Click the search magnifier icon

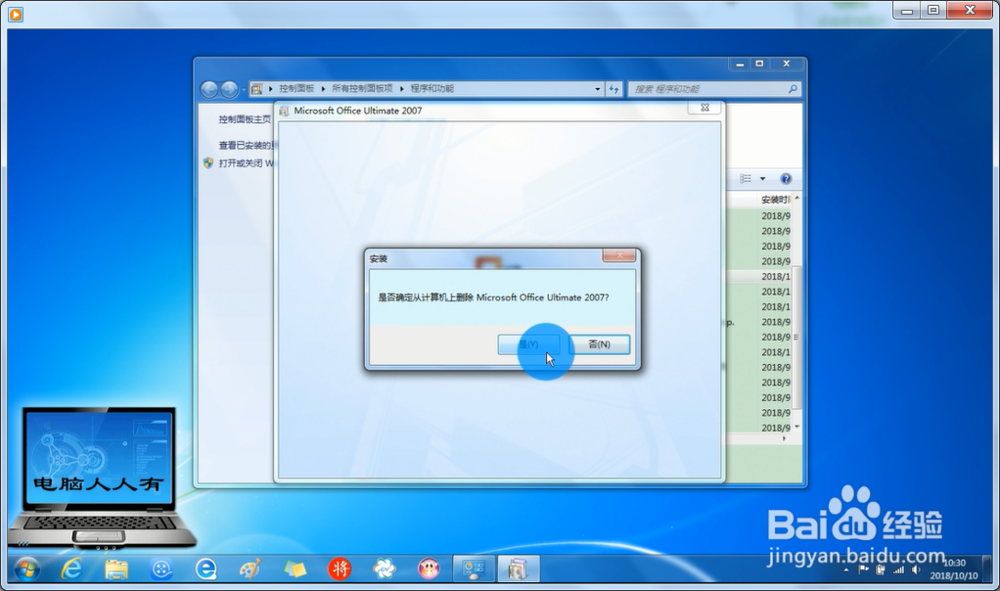(x=793, y=89)
